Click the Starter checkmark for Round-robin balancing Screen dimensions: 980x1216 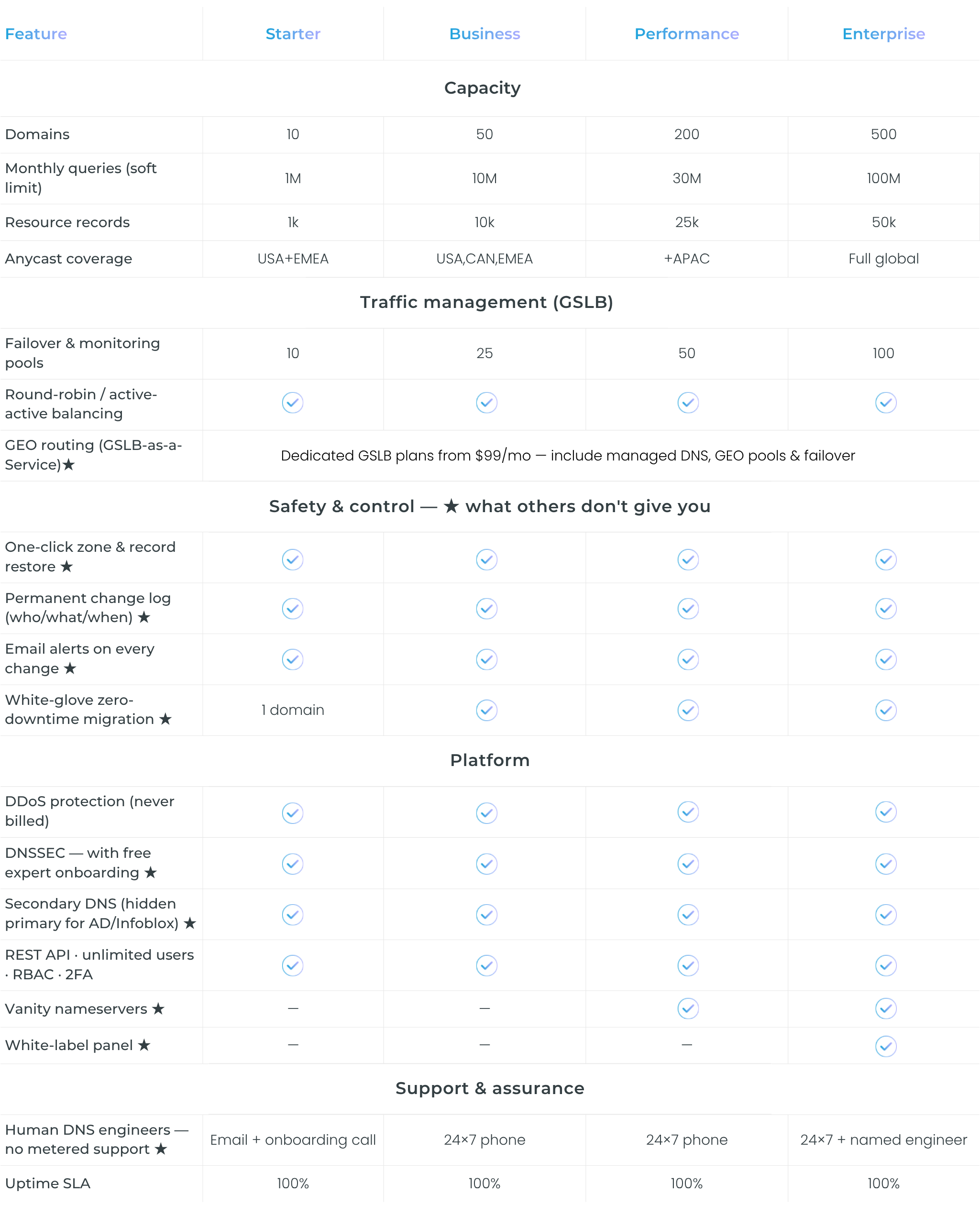click(x=292, y=402)
